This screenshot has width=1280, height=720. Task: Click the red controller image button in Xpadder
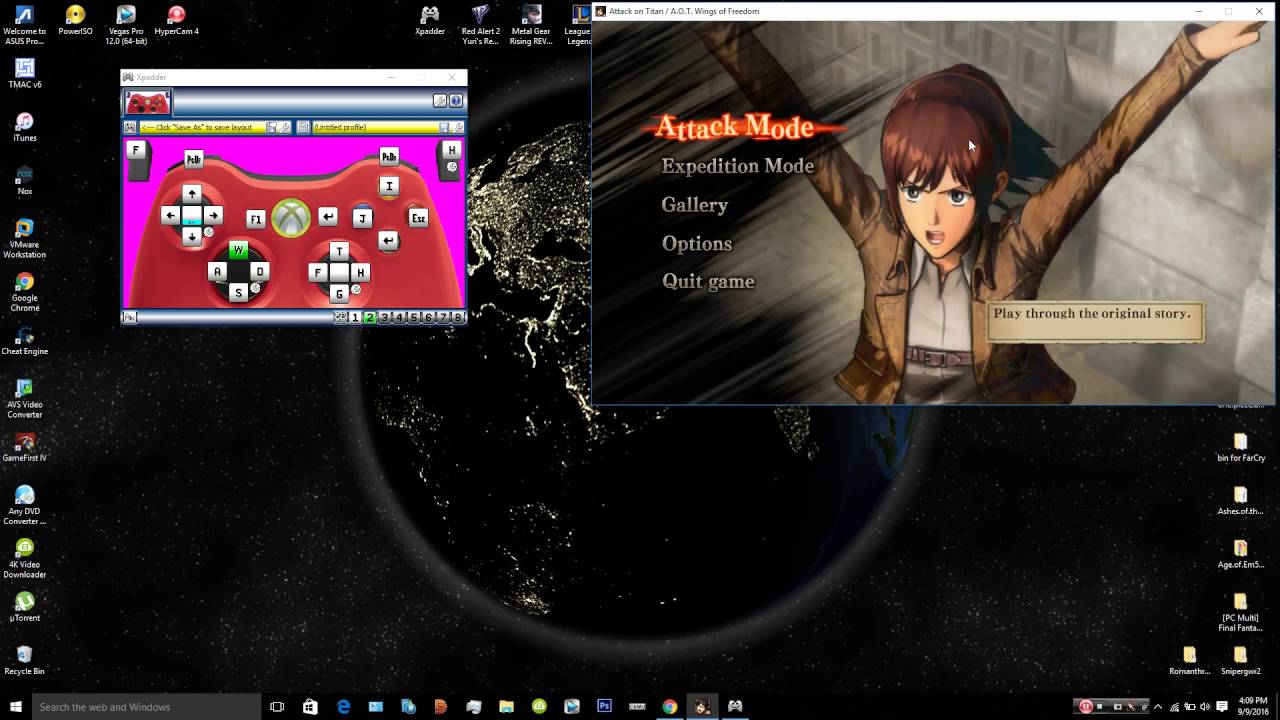(148, 102)
